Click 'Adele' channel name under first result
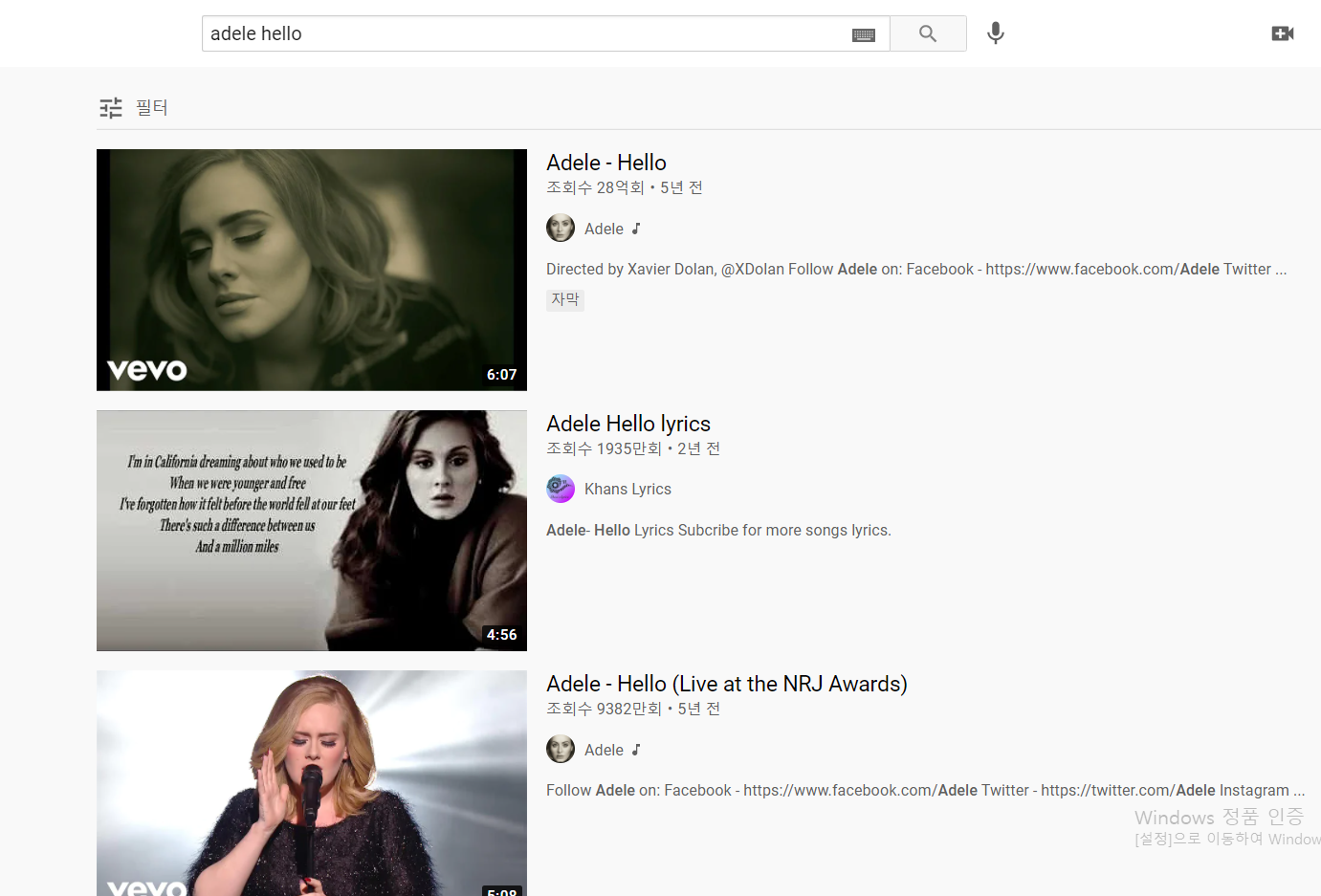 pyautogui.click(x=604, y=229)
